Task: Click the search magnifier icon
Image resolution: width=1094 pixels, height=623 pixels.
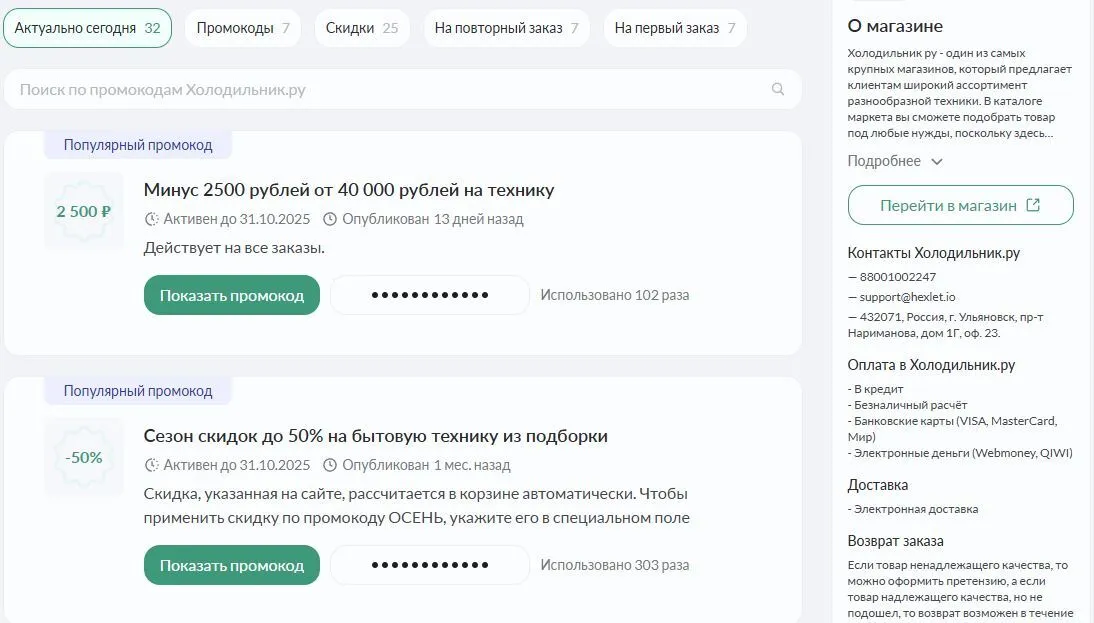Action: pyautogui.click(x=778, y=89)
